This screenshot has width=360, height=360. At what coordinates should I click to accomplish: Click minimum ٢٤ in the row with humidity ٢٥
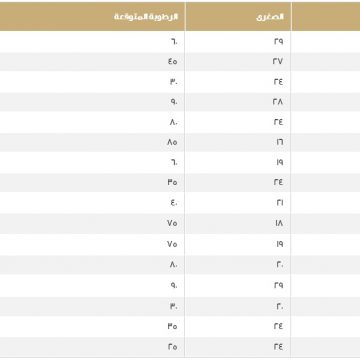(x=278, y=347)
